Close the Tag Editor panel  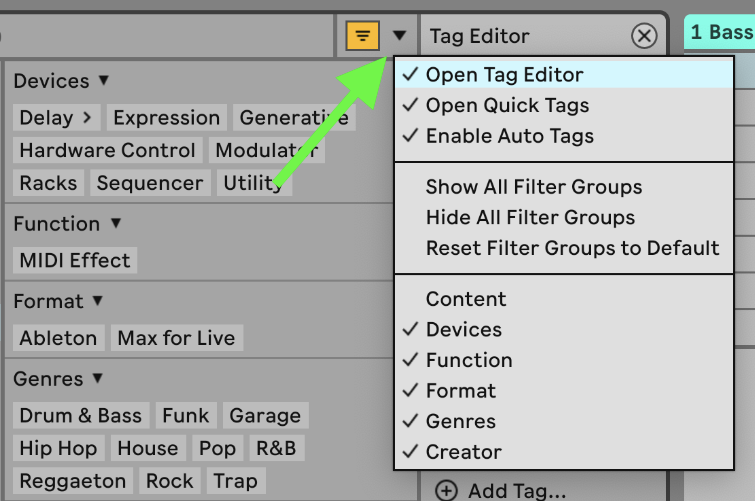coord(645,36)
